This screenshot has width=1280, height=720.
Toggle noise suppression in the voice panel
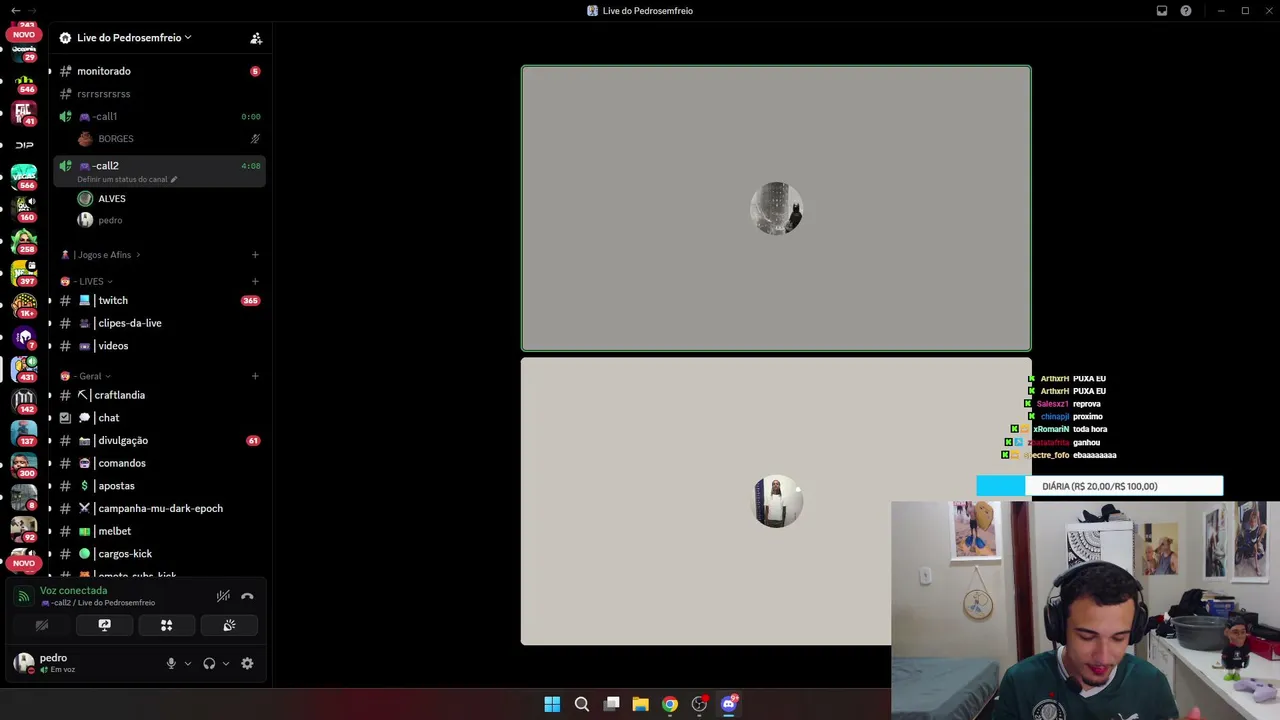(223, 596)
